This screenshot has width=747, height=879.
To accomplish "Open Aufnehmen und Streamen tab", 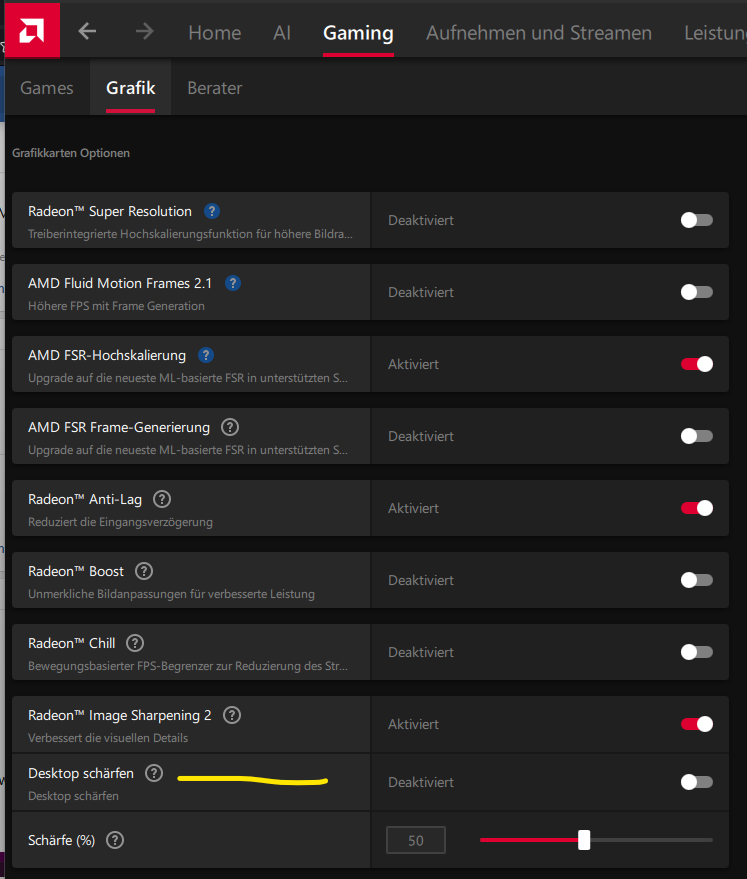I will coord(539,33).
